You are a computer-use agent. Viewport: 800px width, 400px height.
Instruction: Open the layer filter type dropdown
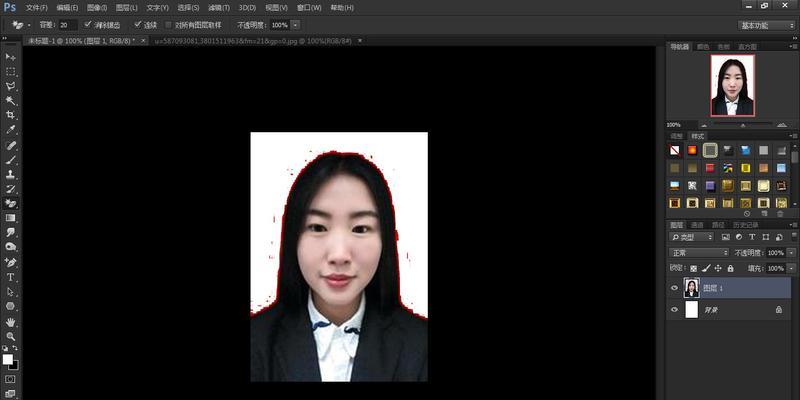coord(691,237)
